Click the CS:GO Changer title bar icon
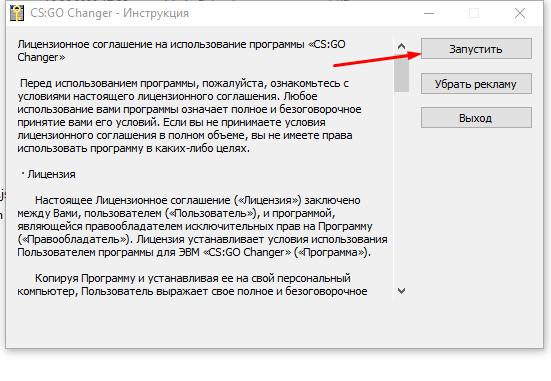Screen dimensions: 551x381 pos(17,13)
